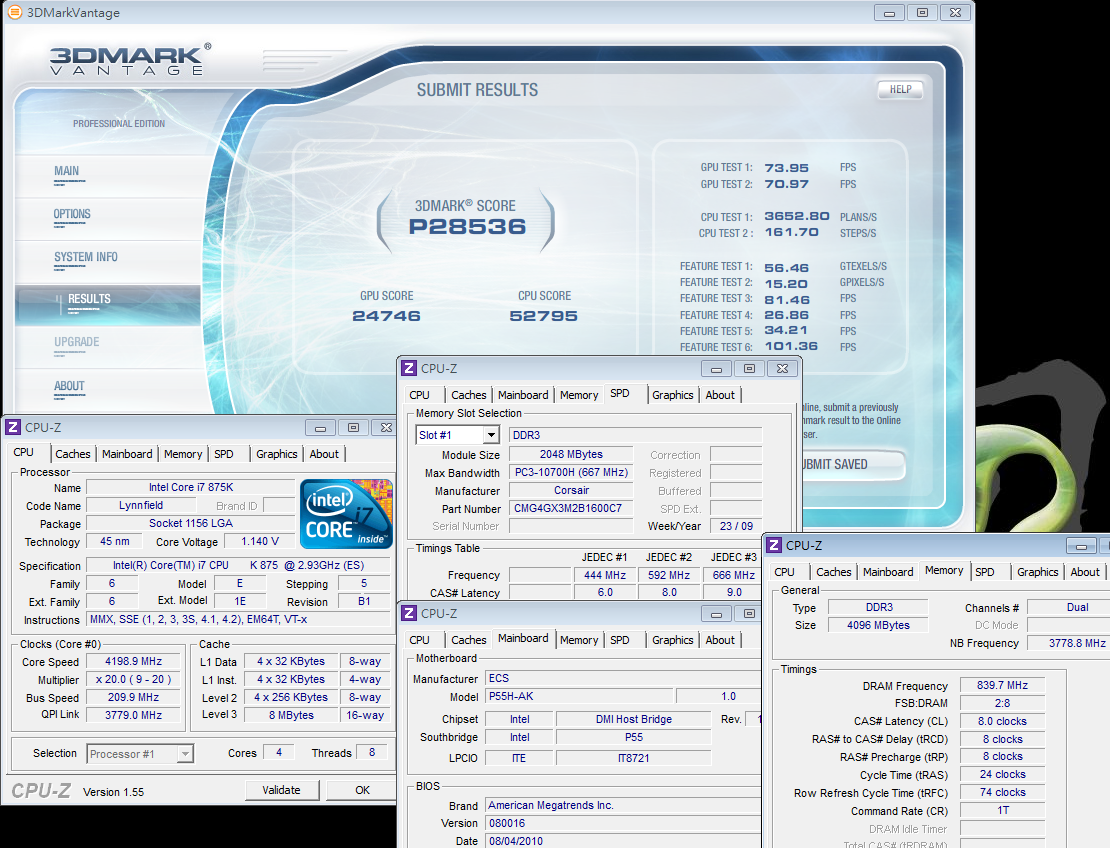
Task: Switch to SPD tab in processor CPU-Z window
Action: pos(224,454)
